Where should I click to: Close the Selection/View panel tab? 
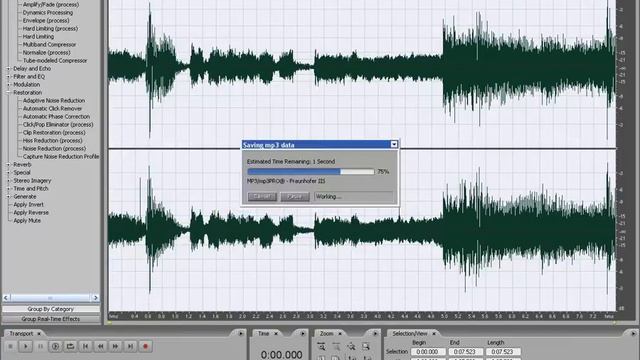click(434, 333)
